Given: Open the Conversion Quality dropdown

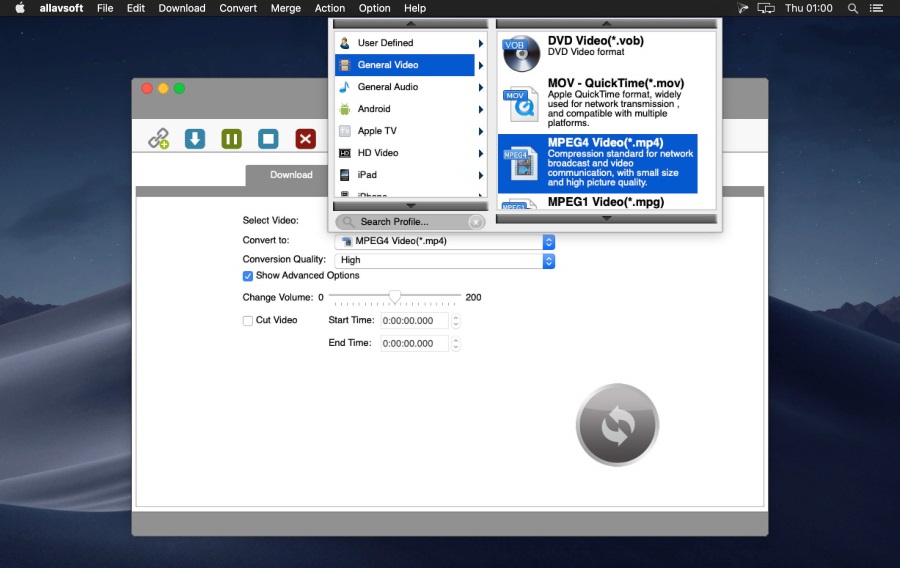Looking at the screenshot, I should (x=444, y=260).
